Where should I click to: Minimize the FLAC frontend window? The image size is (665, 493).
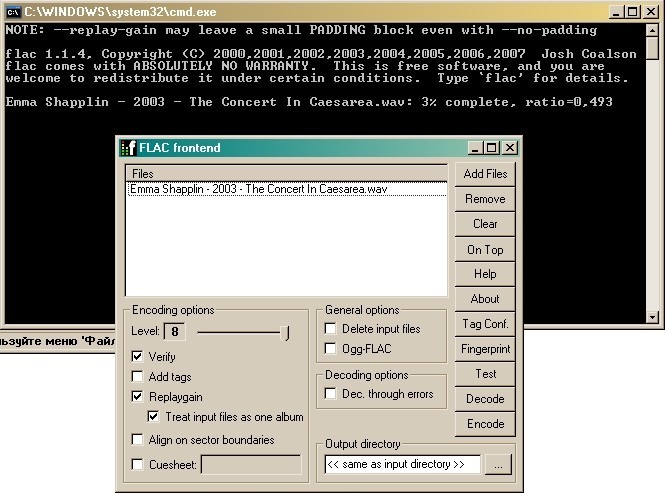pos(475,148)
